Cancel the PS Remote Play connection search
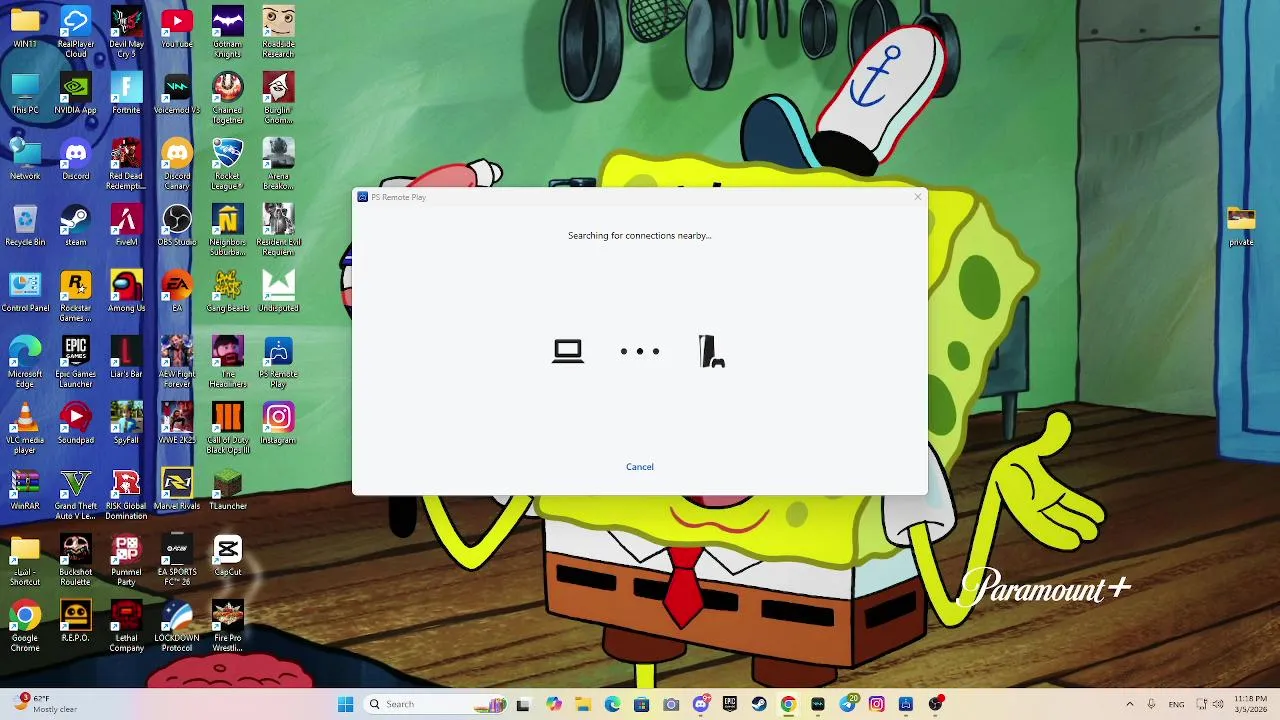Viewport: 1280px width, 720px height. pyautogui.click(x=640, y=467)
